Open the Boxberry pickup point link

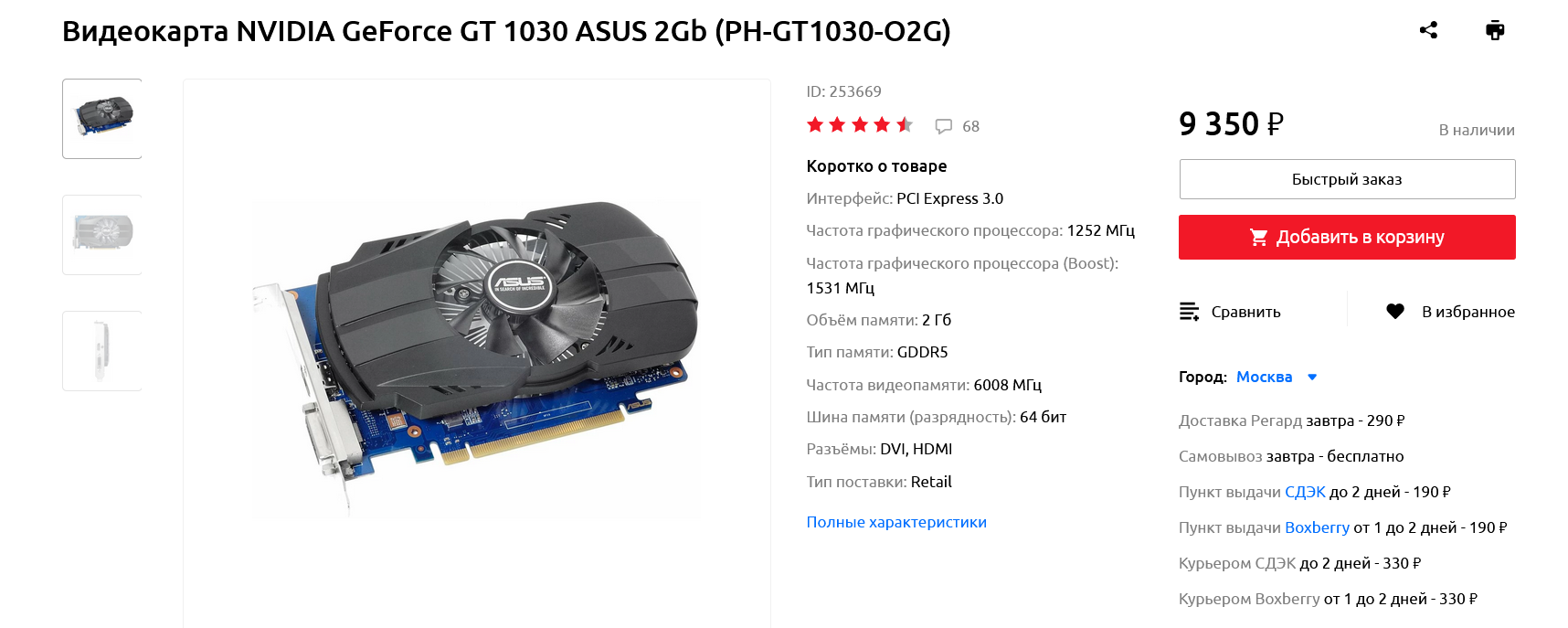pos(1317,527)
